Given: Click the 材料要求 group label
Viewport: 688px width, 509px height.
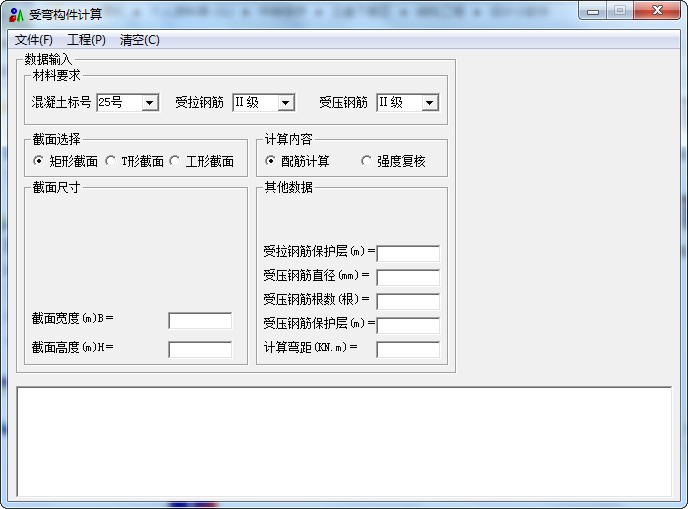Looking at the screenshot, I should click(57, 75).
